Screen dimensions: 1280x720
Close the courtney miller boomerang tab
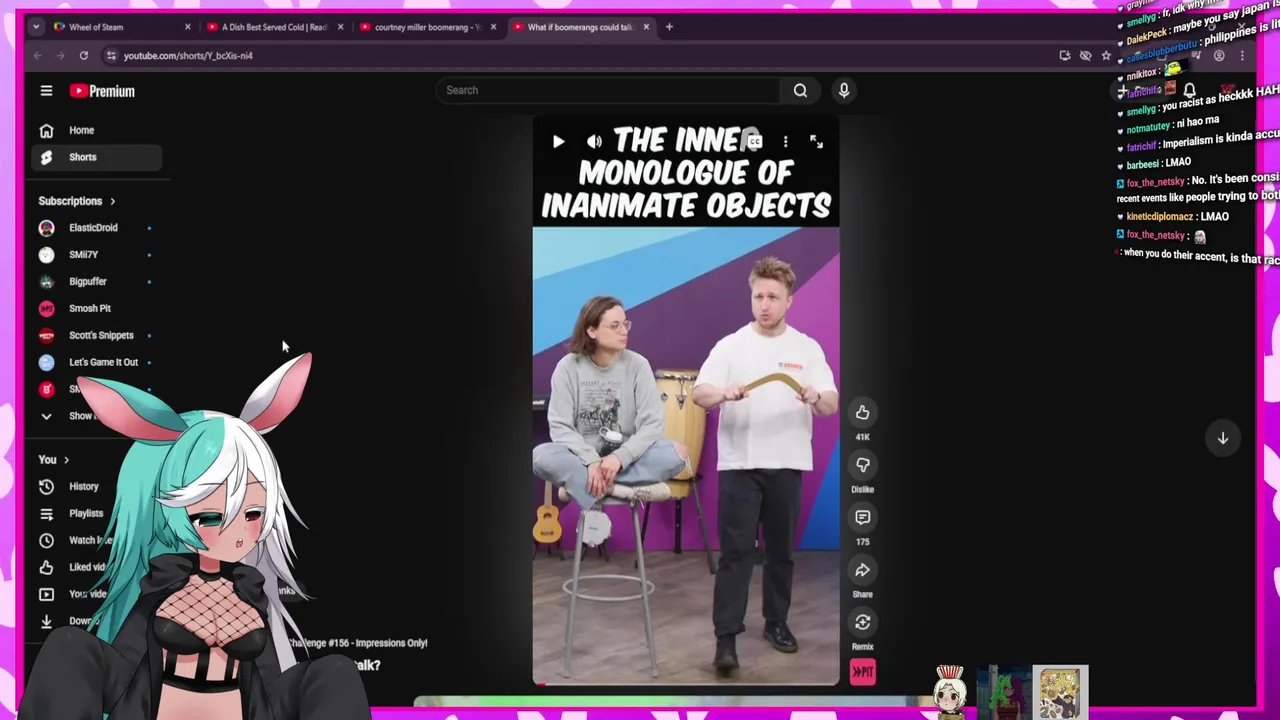pos(493,27)
